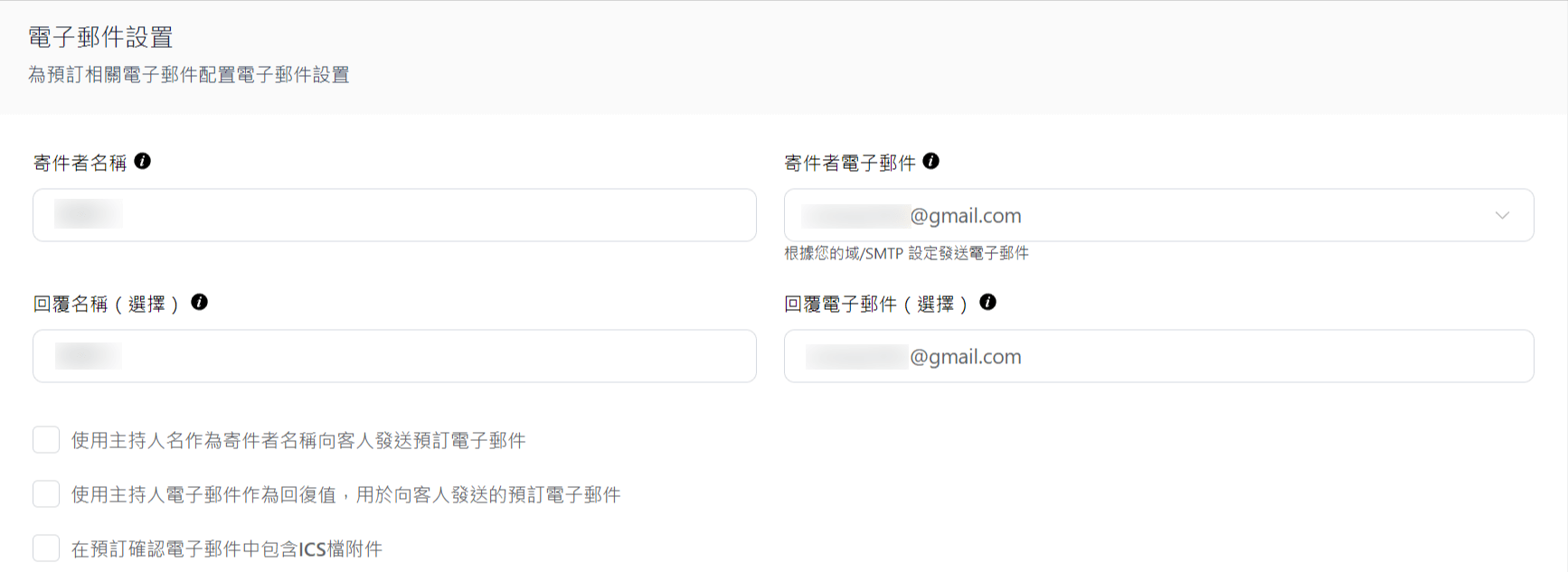Click the 回覆電子郵件（選擇） field label

(875, 305)
